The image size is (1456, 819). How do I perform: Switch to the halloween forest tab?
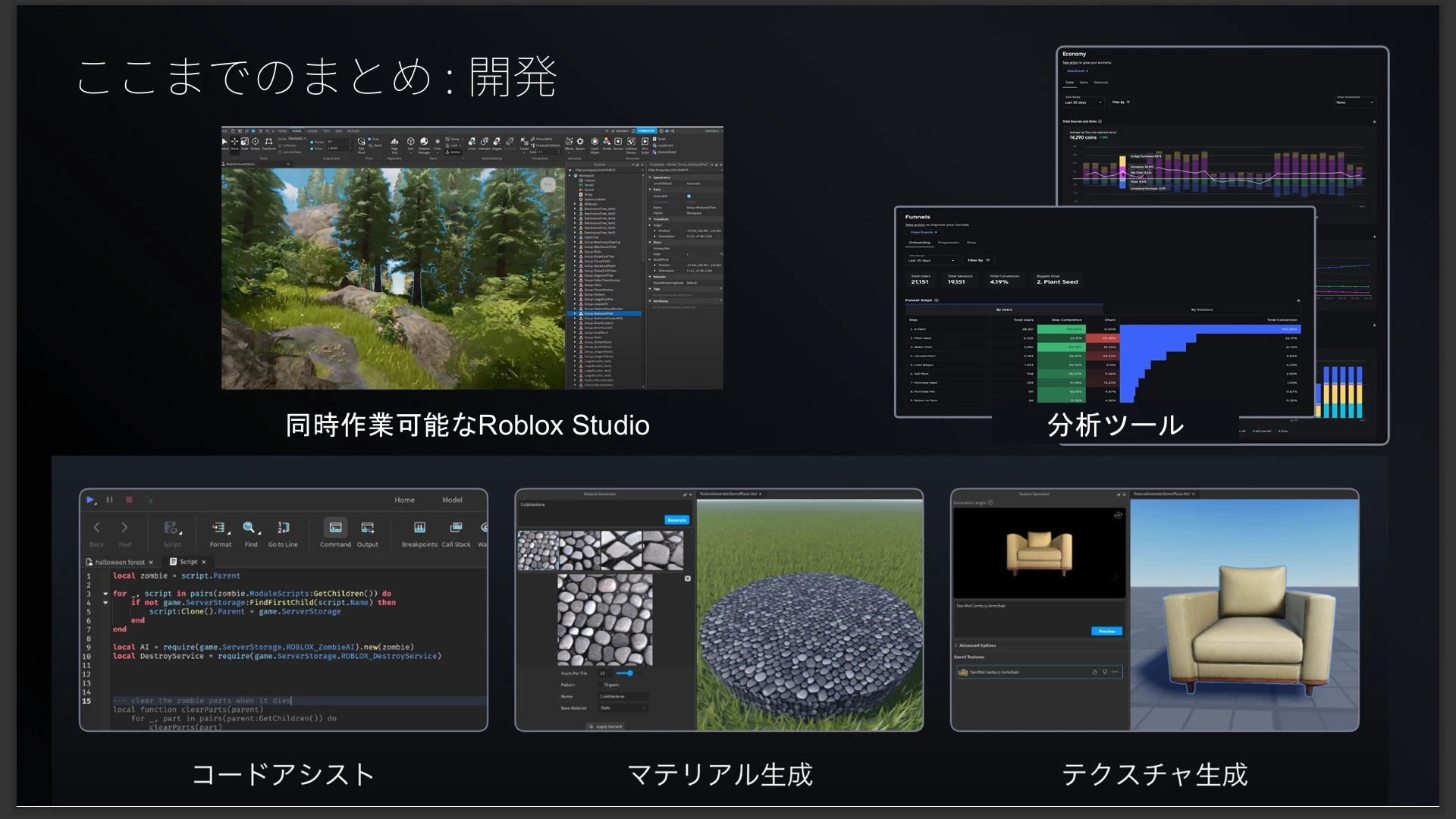[x=120, y=562]
